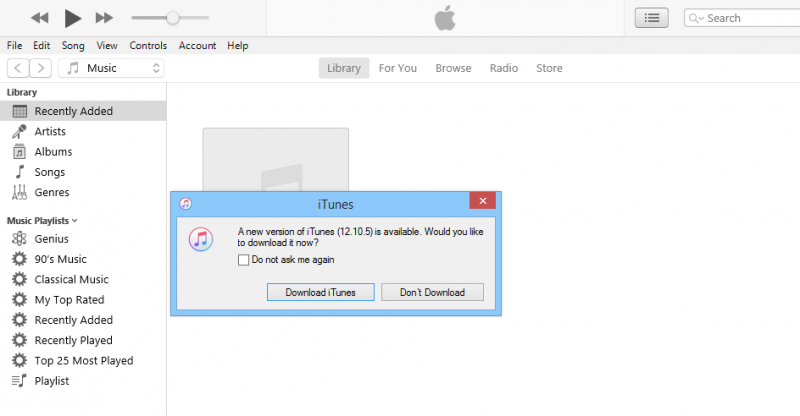The width and height of the screenshot is (800, 416).
Task: Open the Account menu
Action: [197, 45]
